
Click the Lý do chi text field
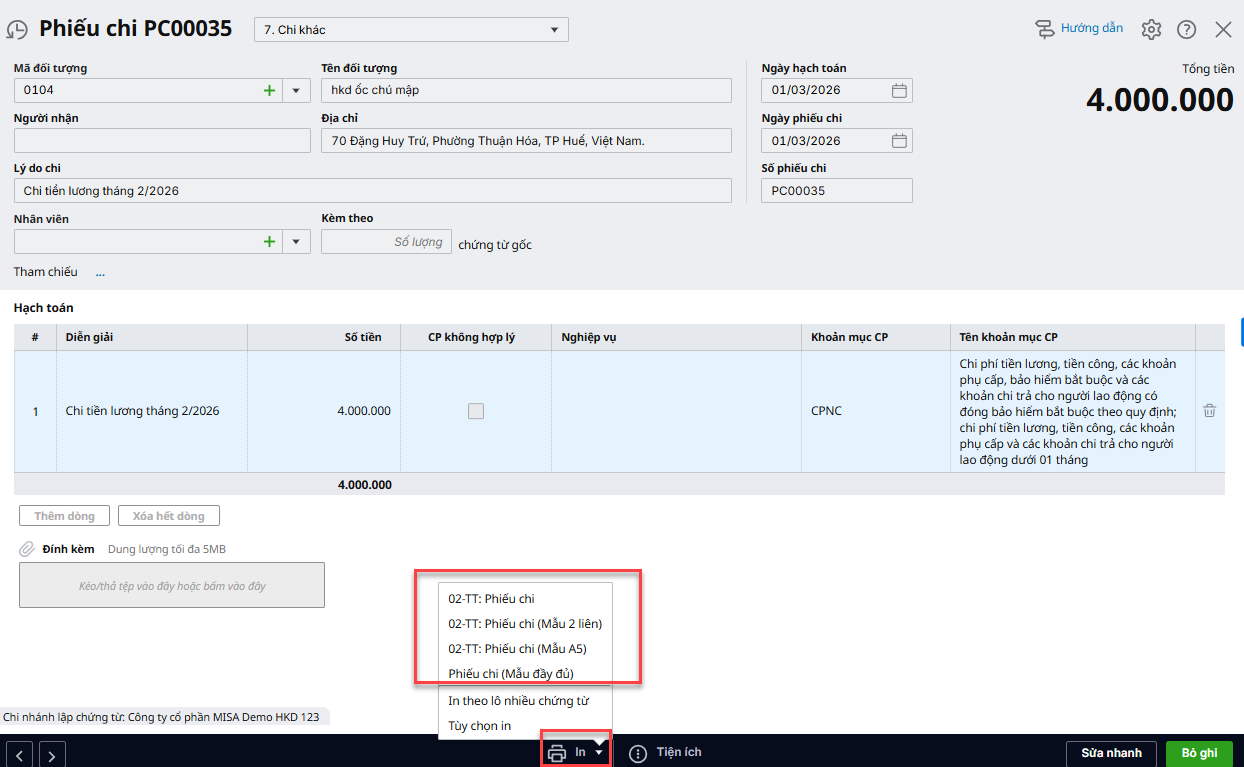[372, 191]
